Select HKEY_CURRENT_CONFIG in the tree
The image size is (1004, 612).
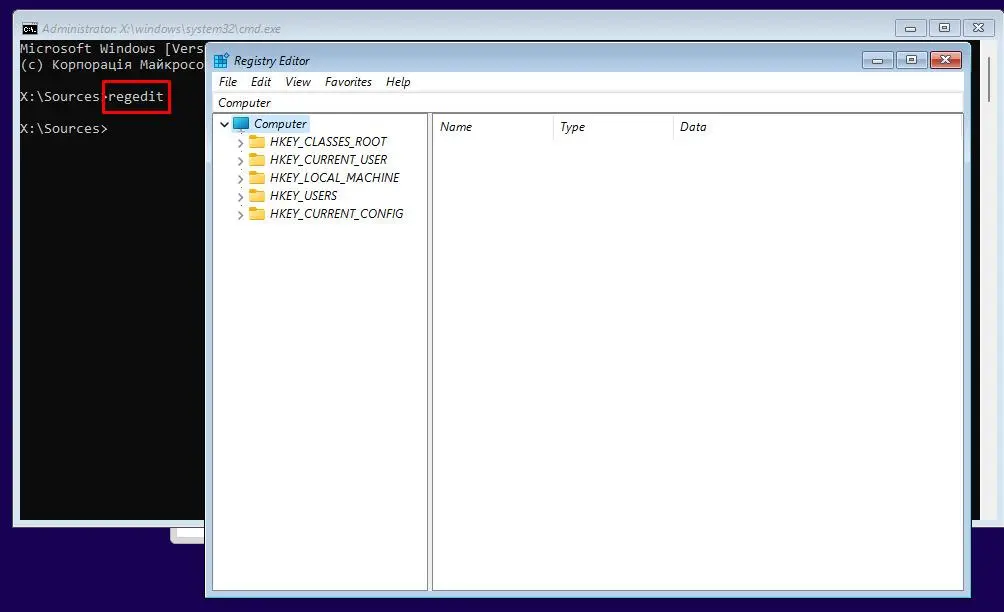pyautogui.click(x=336, y=213)
